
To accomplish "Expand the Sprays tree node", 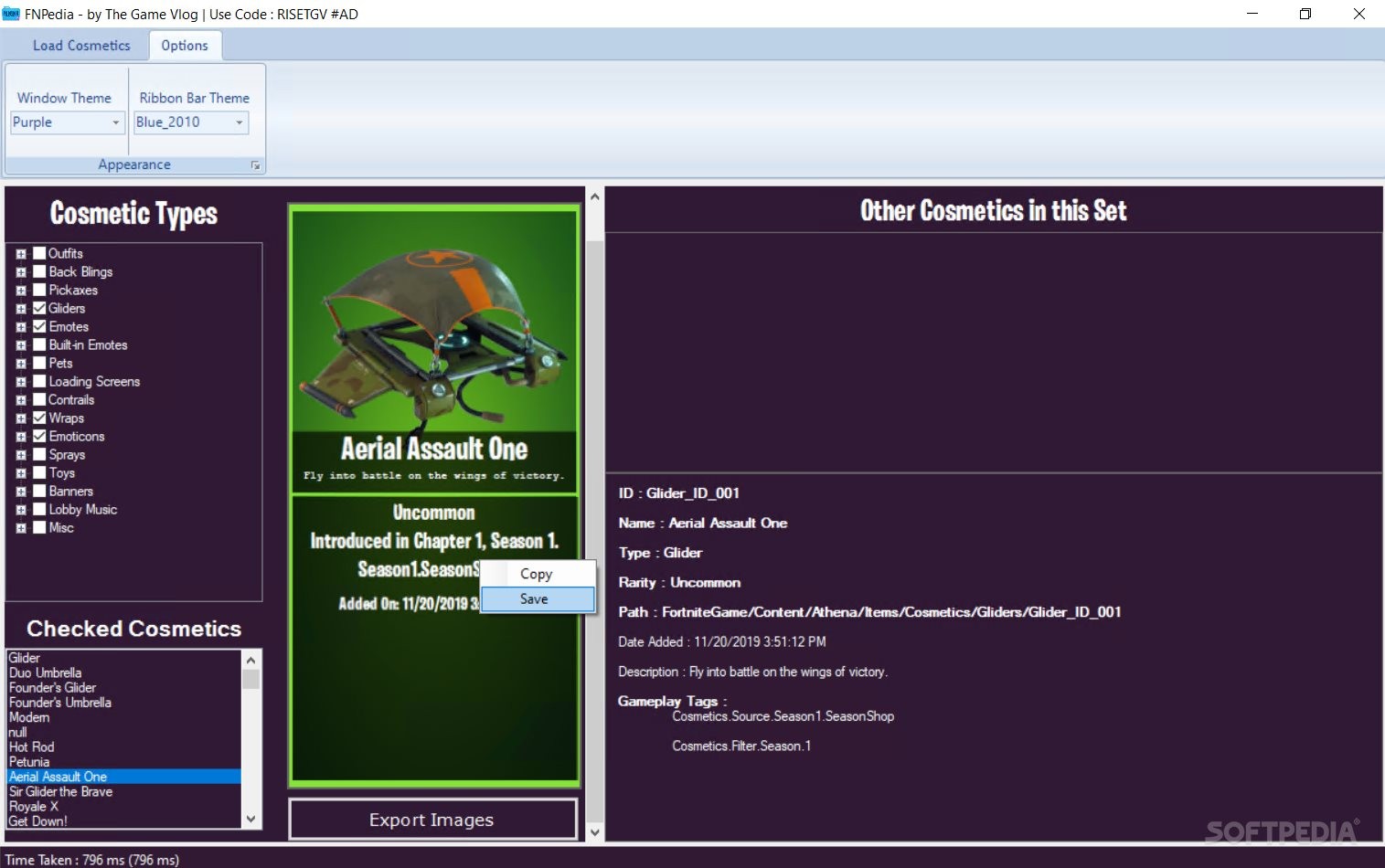I will click(21, 455).
